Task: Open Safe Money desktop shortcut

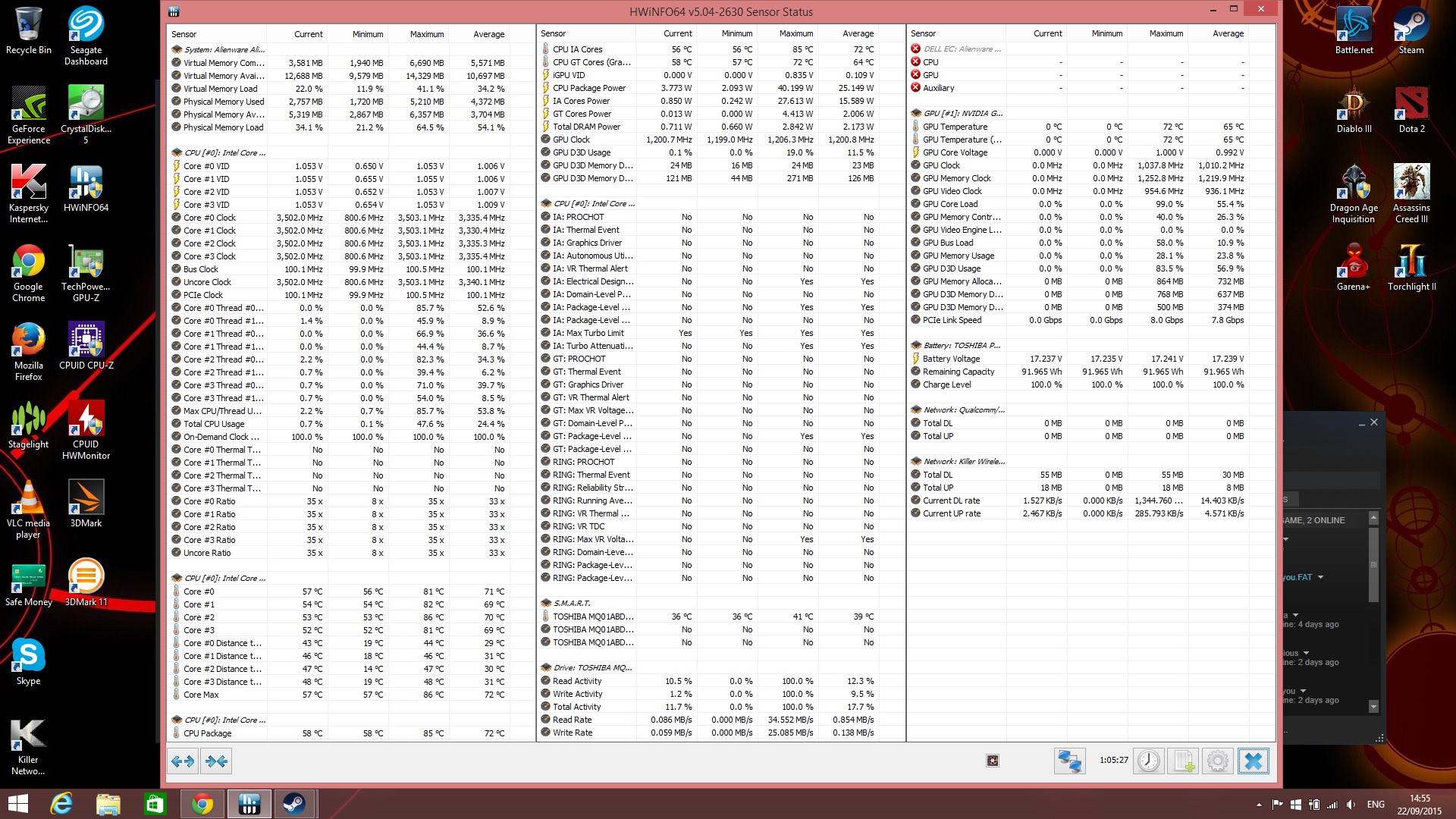Action: click(29, 583)
